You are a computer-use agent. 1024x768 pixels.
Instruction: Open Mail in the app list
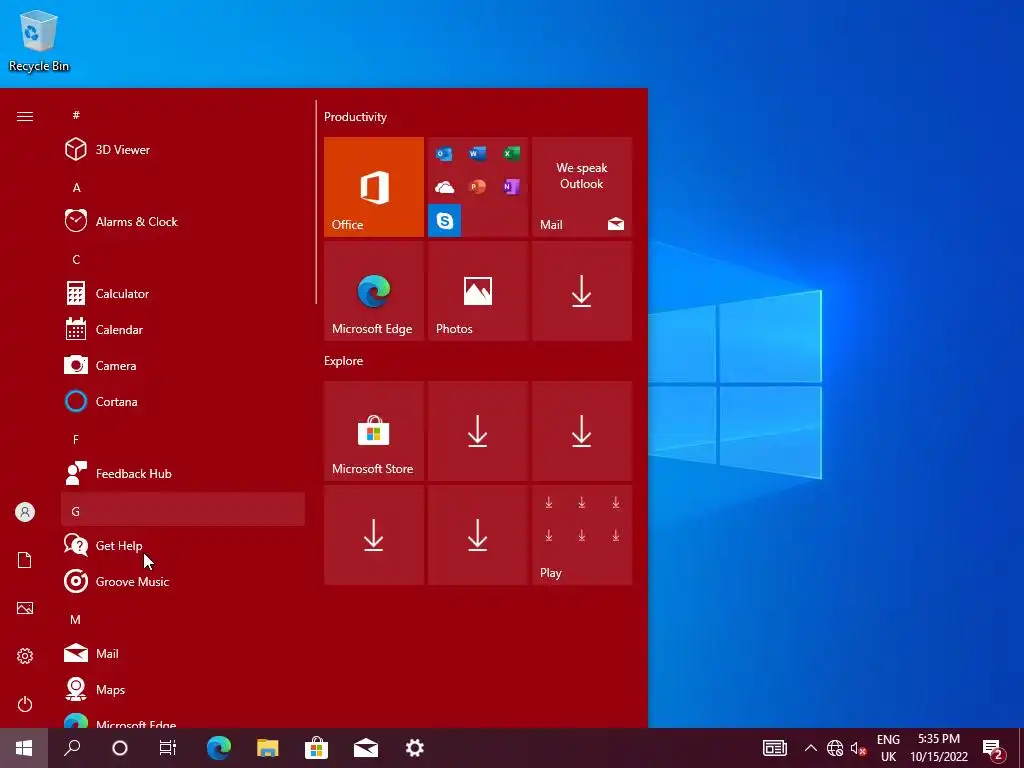click(x=183, y=654)
